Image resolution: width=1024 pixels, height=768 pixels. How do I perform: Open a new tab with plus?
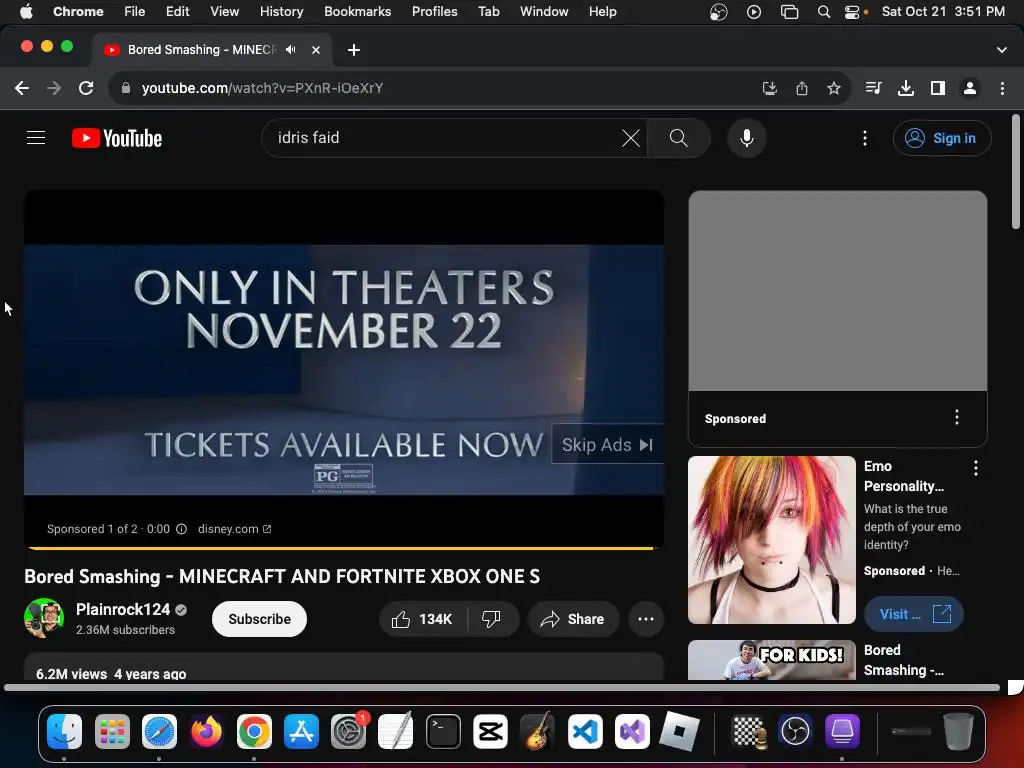click(x=353, y=50)
